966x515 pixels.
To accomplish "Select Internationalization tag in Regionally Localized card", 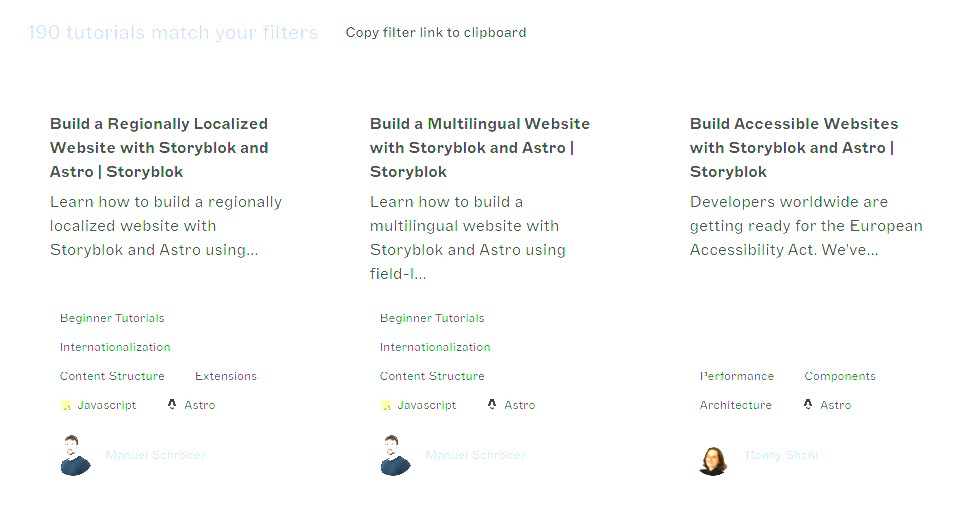I will [115, 347].
